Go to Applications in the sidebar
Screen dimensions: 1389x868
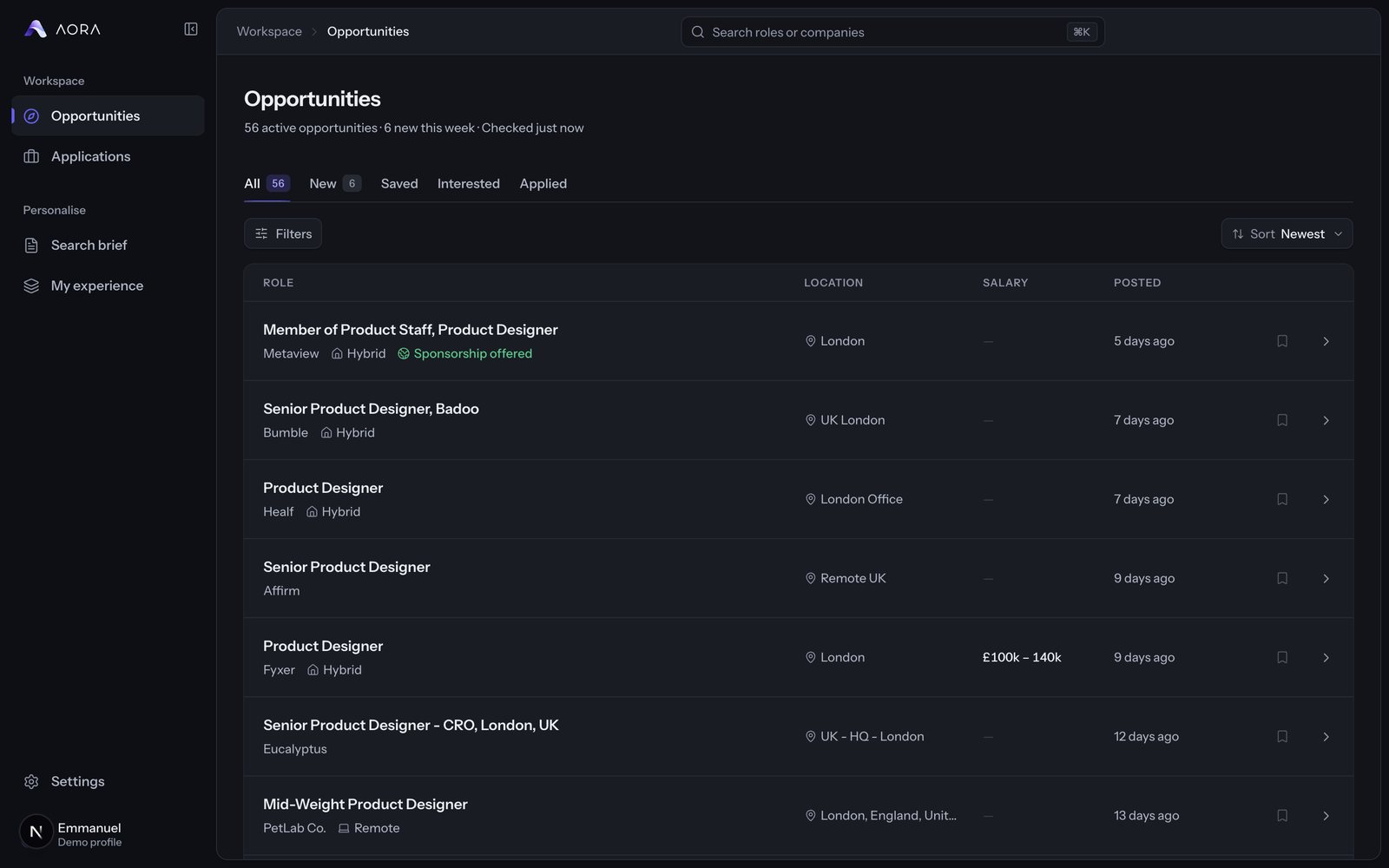tap(109, 156)
